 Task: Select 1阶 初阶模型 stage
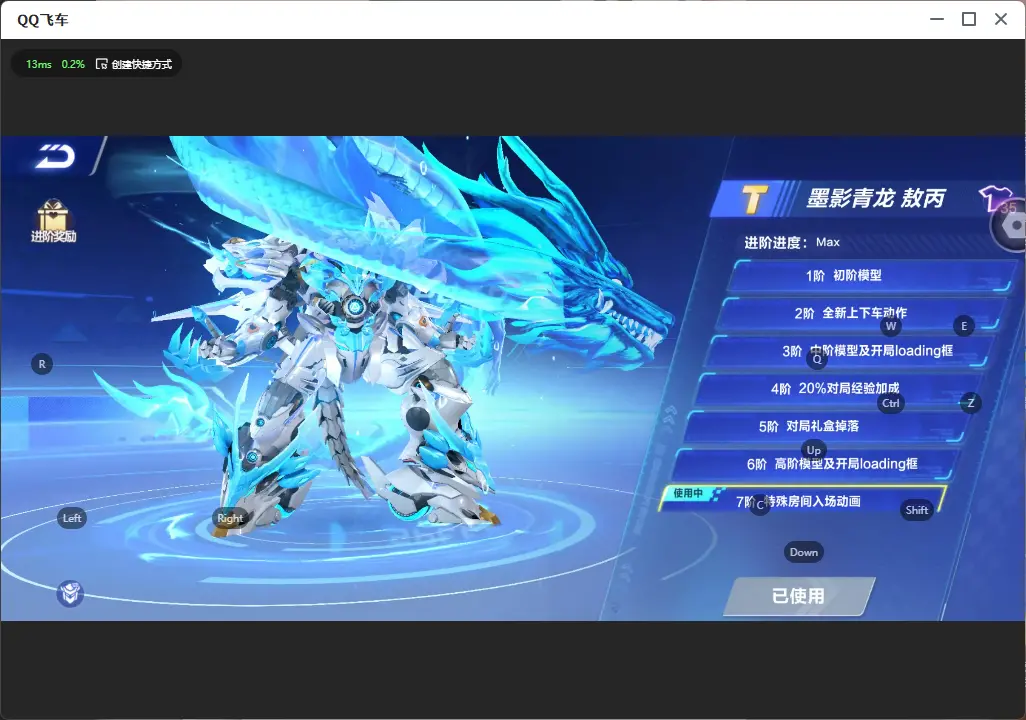pyautogui.click(x=871, y=276)
